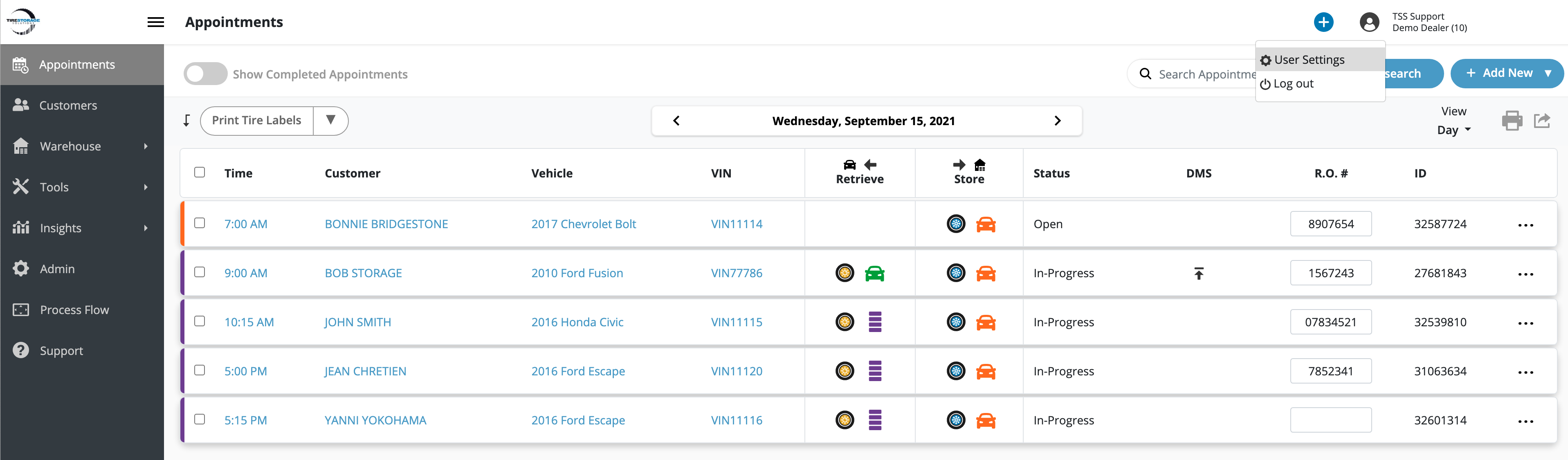Click DMS upload arrow for Bob Storage
Viewport: 1568px width, 460px height.
[x=1199, y=274]
